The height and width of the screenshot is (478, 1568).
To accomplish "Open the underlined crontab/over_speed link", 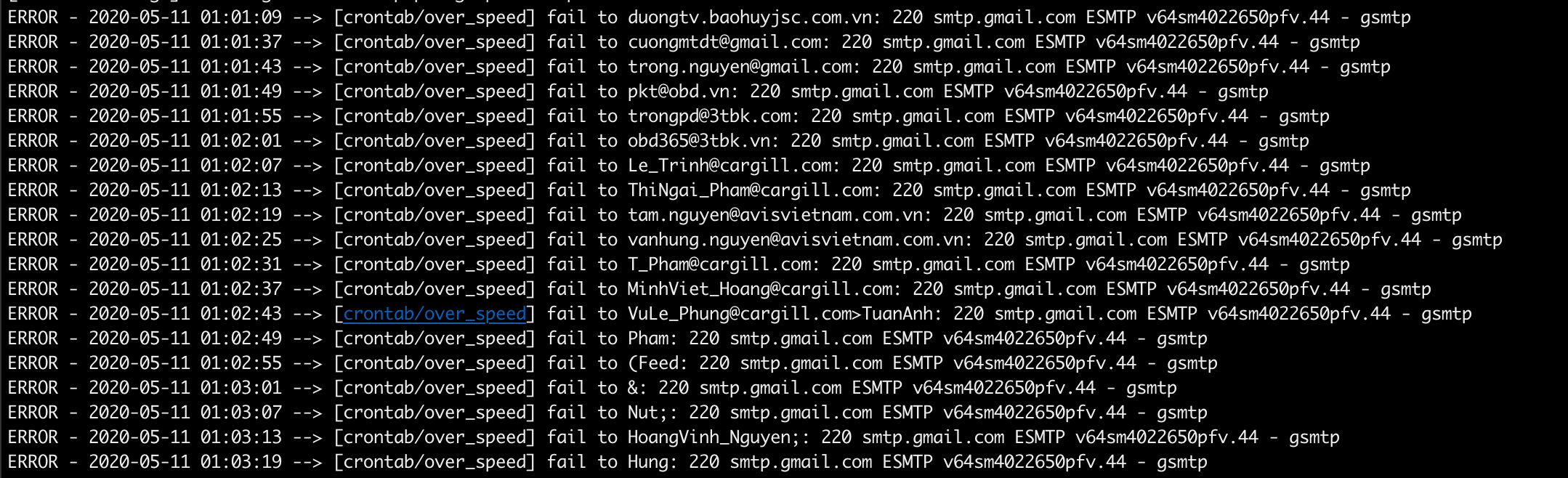I will coord(435,314).
